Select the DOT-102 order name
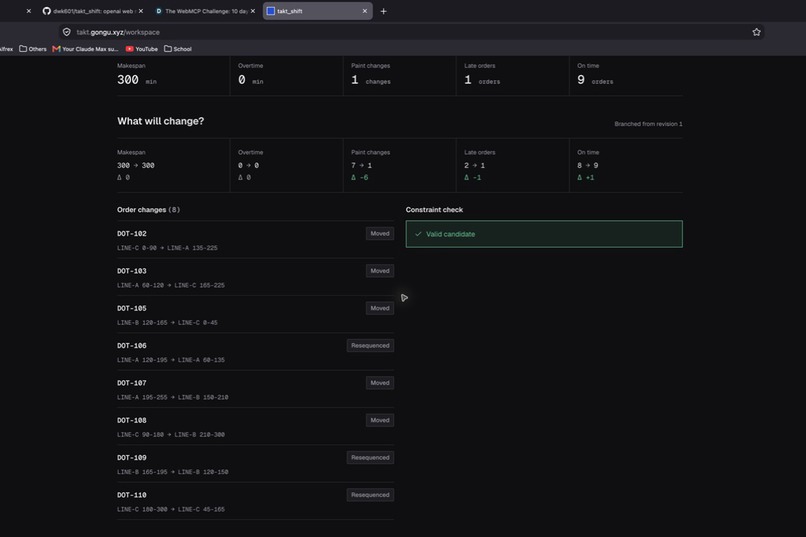The image size is (806, 537). coord(132,233)
